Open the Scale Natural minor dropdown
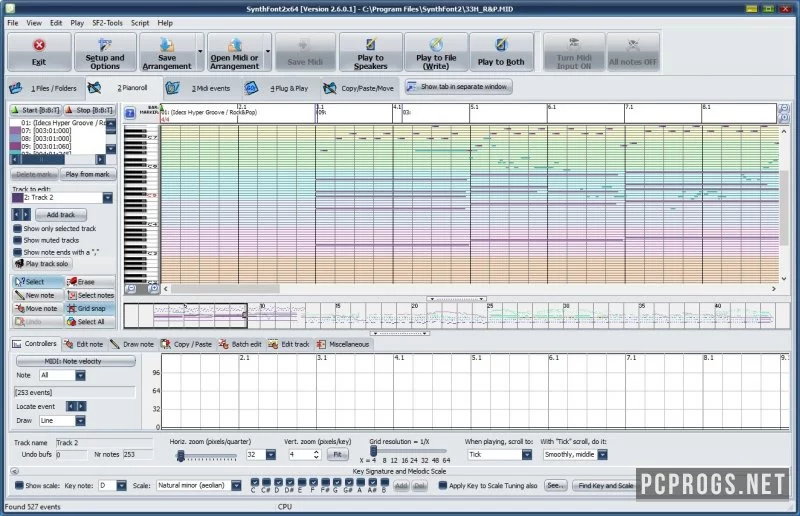 [236, 486]
